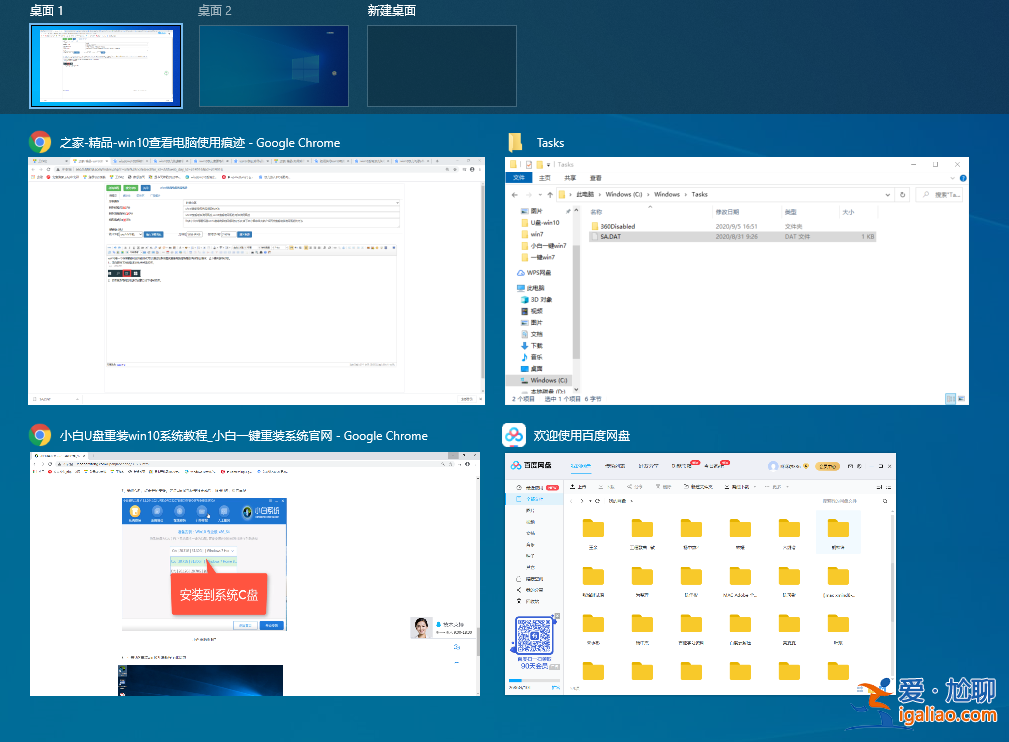Click the search magnifier in Baidu Netdisk
Screen dimensions: 1009x742
pos(884,501)
